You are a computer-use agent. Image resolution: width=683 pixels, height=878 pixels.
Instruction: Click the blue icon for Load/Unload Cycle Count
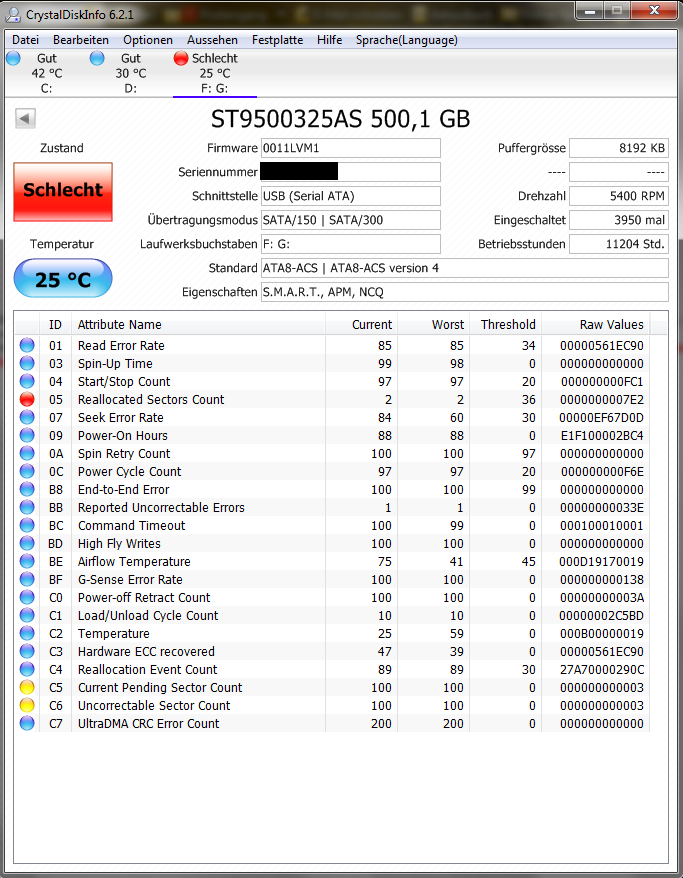(x=27, y=615)
